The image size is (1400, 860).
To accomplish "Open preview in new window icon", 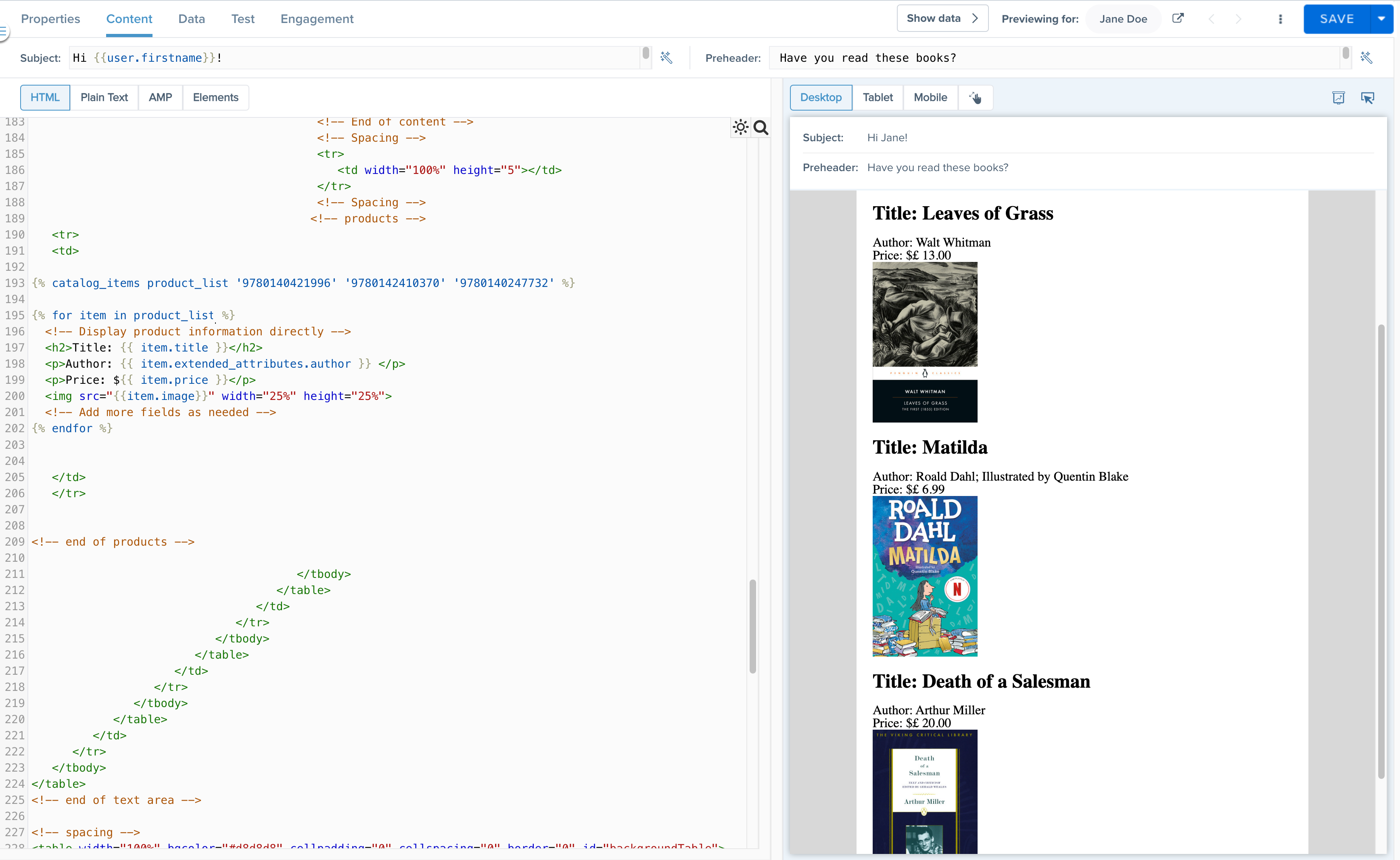I will point(1178,18).
